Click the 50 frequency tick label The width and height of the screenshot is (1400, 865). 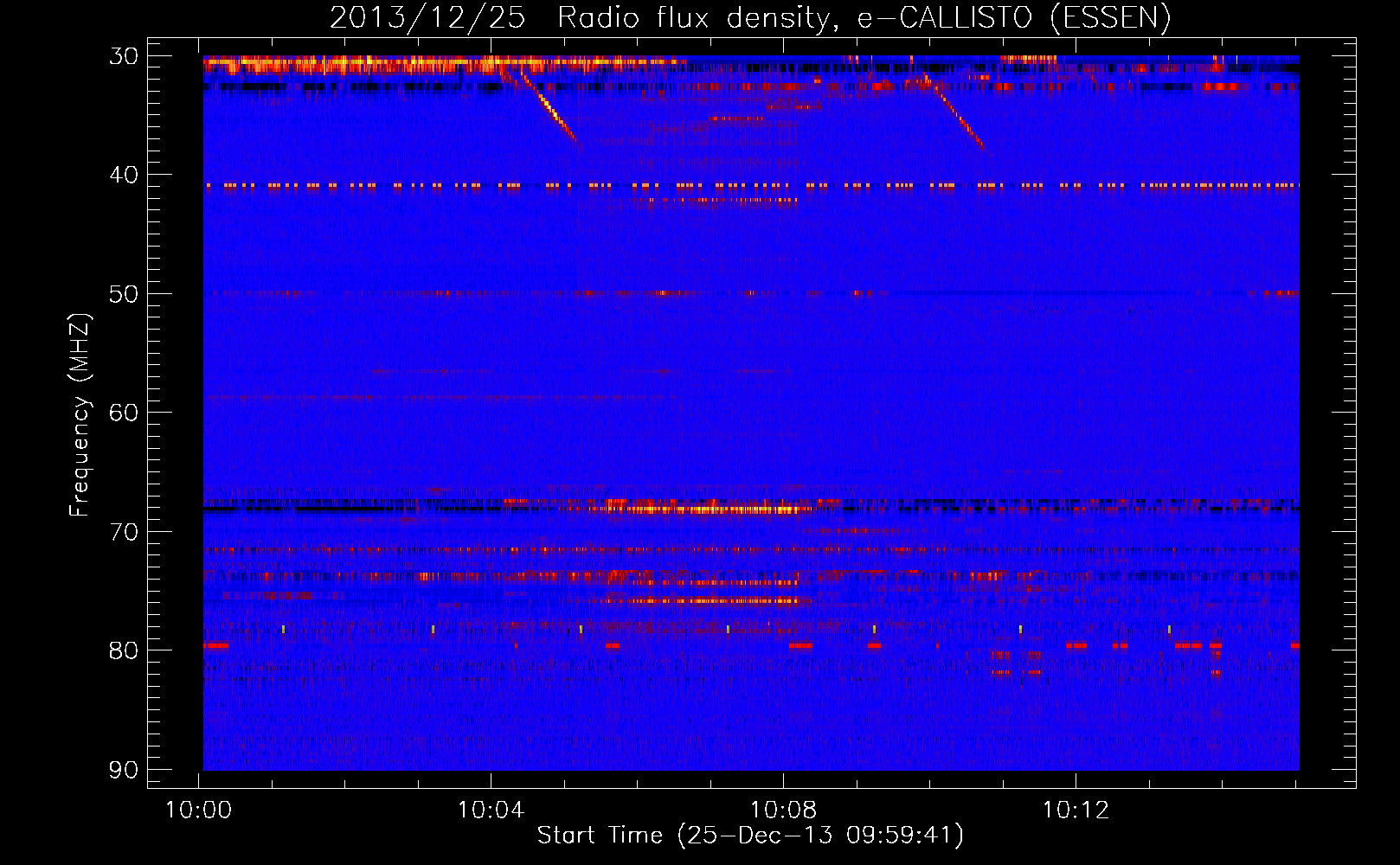pos(124,294)
